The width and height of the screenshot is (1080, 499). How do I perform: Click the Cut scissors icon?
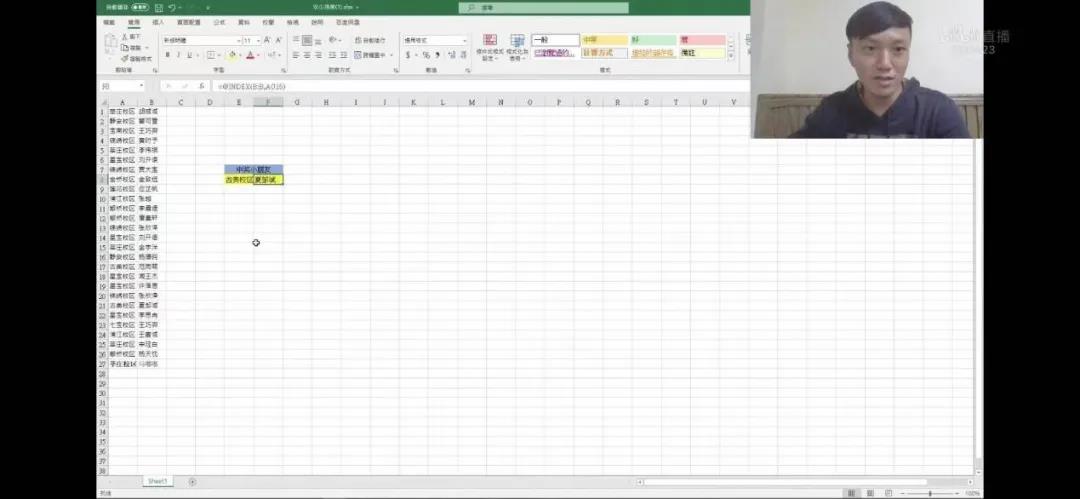[125, 37]
